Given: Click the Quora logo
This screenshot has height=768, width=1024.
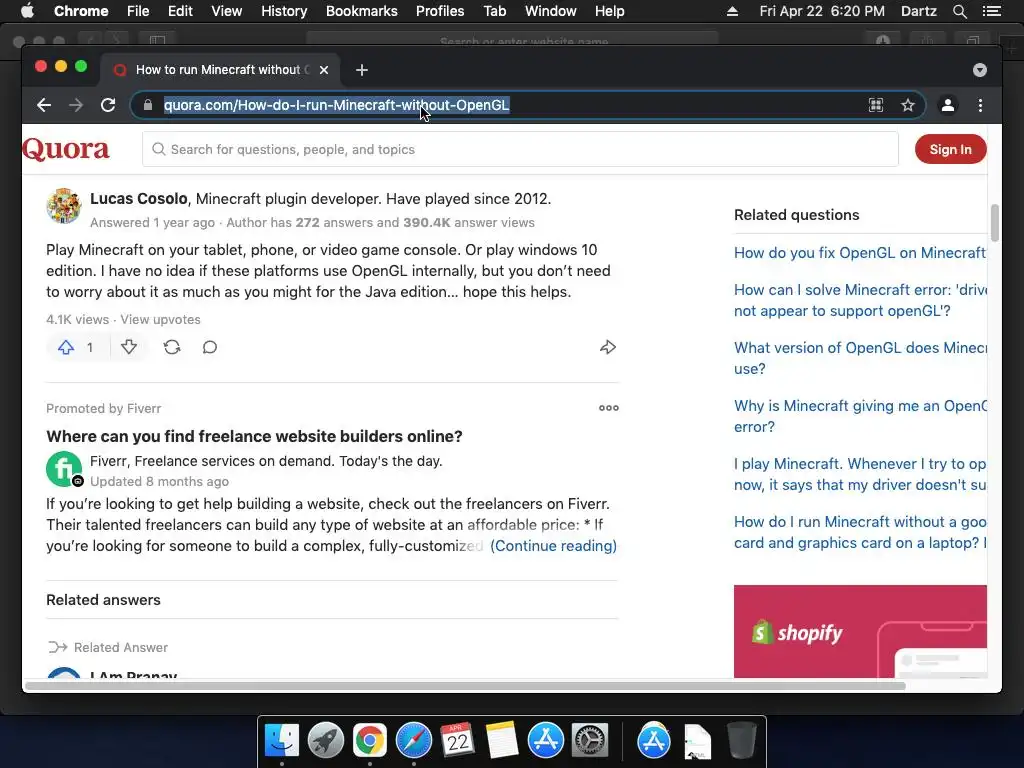Looking at the screenshot, I should point(65,150).
